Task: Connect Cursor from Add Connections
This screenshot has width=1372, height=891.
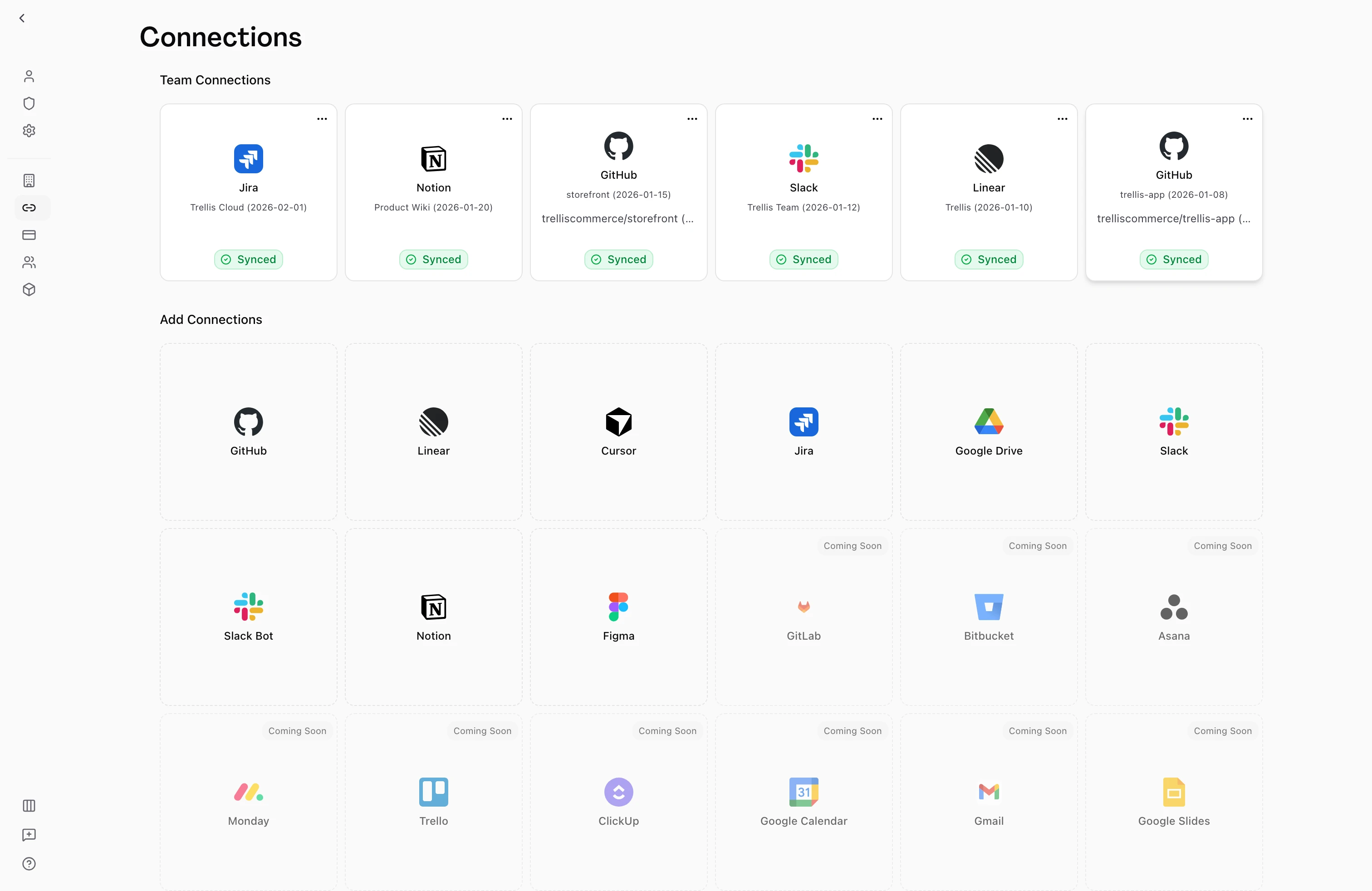Action: pyautogui.click(x=618, y=432)
